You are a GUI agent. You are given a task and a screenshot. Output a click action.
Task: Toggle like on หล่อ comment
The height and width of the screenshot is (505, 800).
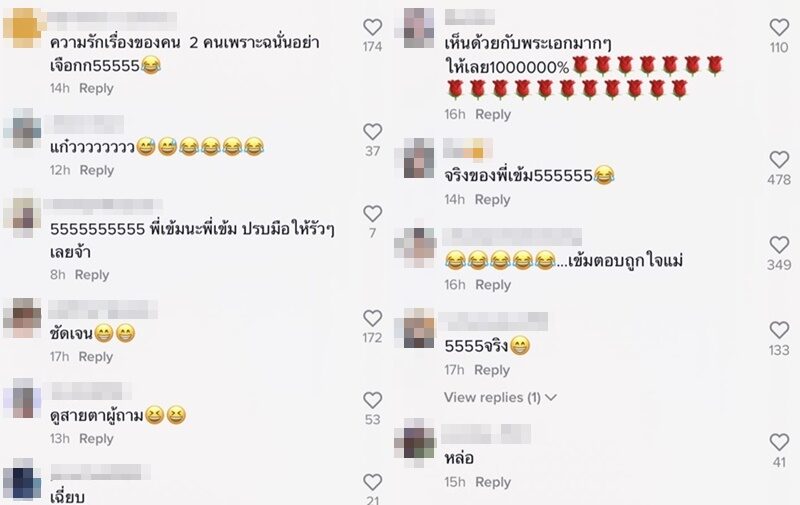tap(779, 442)
